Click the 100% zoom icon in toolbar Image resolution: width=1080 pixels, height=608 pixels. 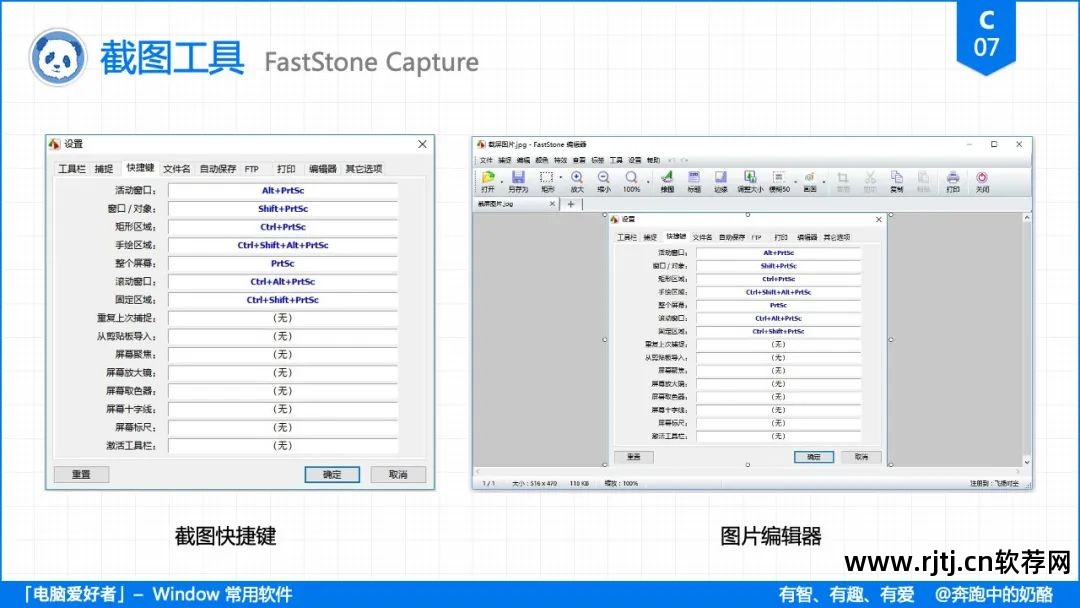[631, 178]
